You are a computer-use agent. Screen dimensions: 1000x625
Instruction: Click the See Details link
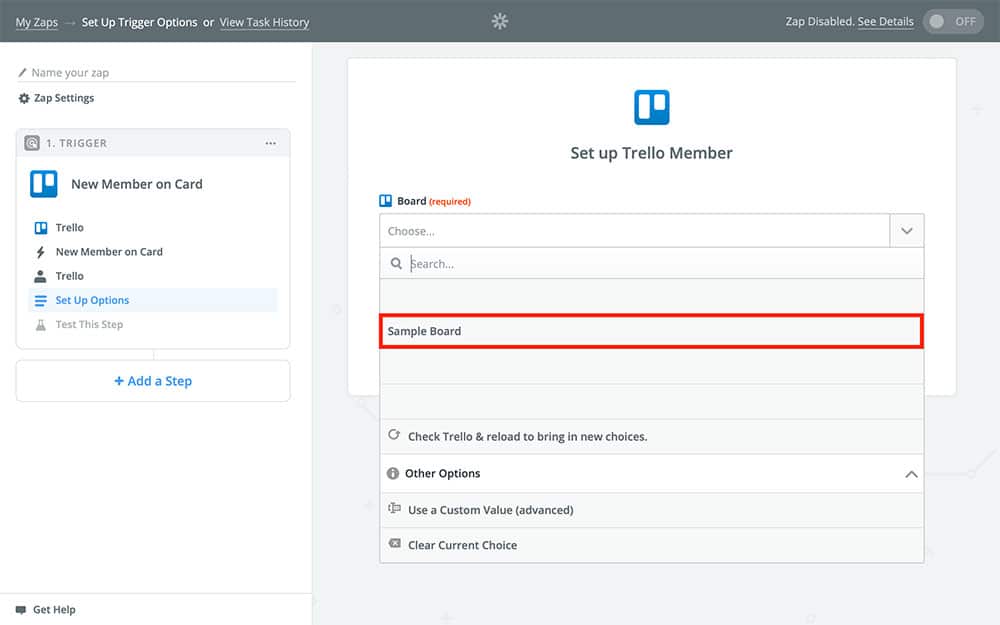(885, 21)
